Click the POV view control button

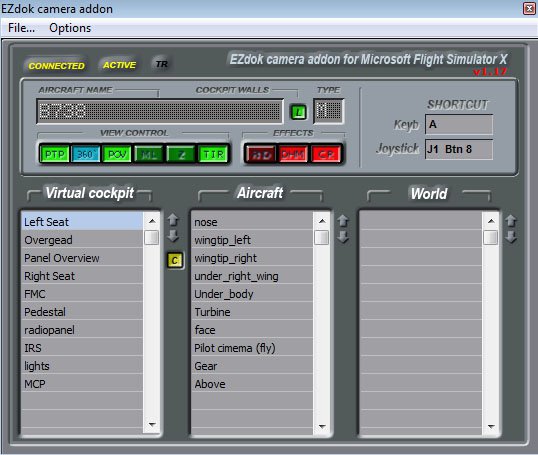click(x=117, y=154)
